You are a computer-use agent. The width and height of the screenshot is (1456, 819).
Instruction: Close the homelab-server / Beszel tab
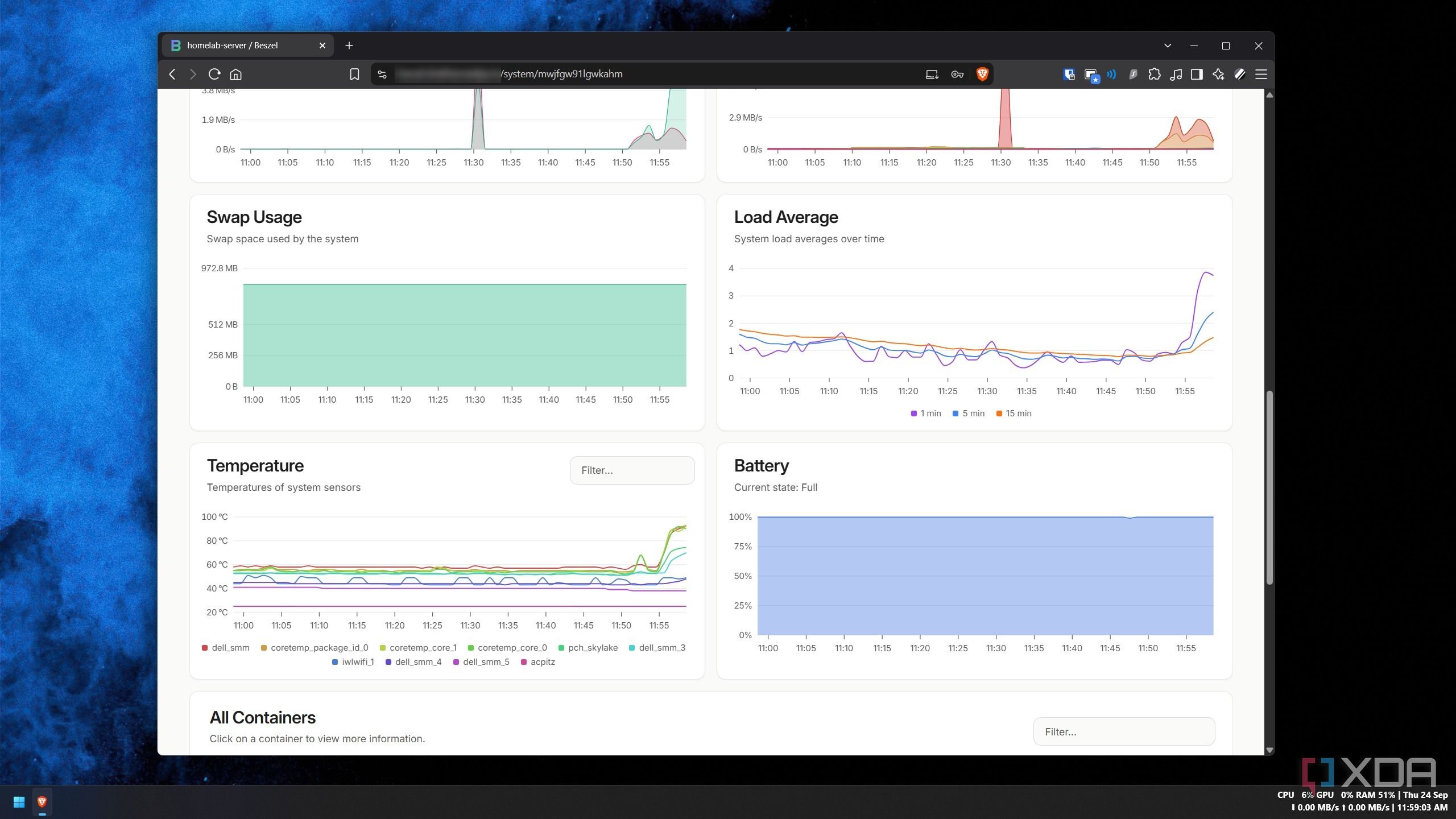322,45
